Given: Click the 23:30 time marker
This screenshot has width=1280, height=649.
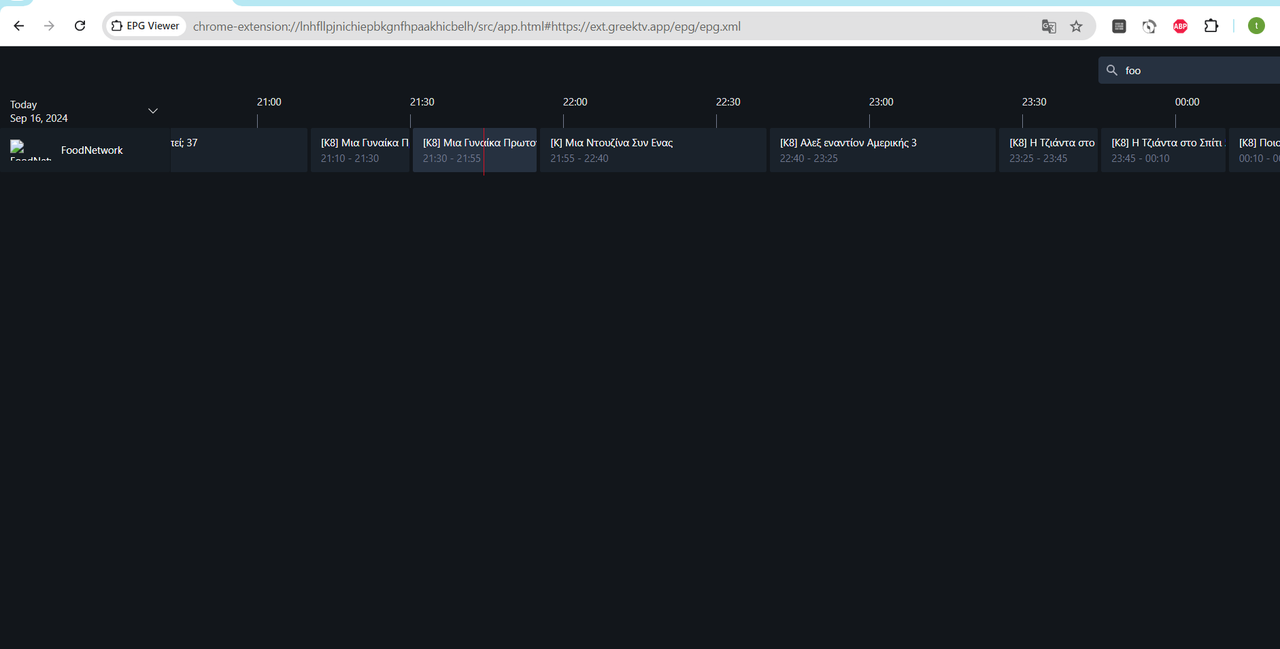Looking at the screenshot, I should 1034,102.
